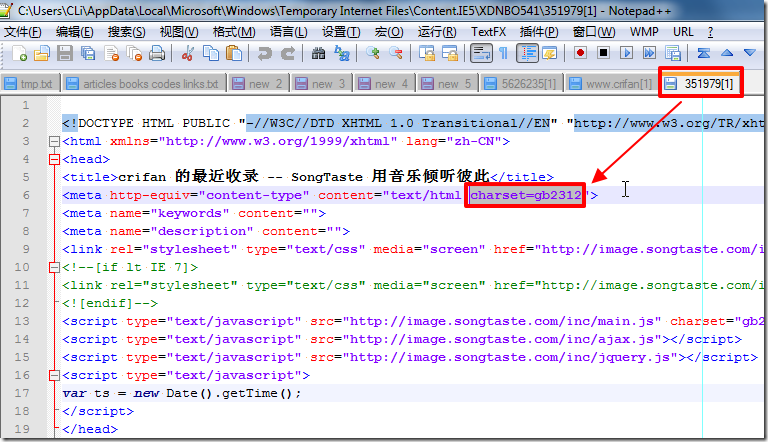Click the Save recorded macro icon
This screenshot has height=442, width=768.
tap(673, 53)
